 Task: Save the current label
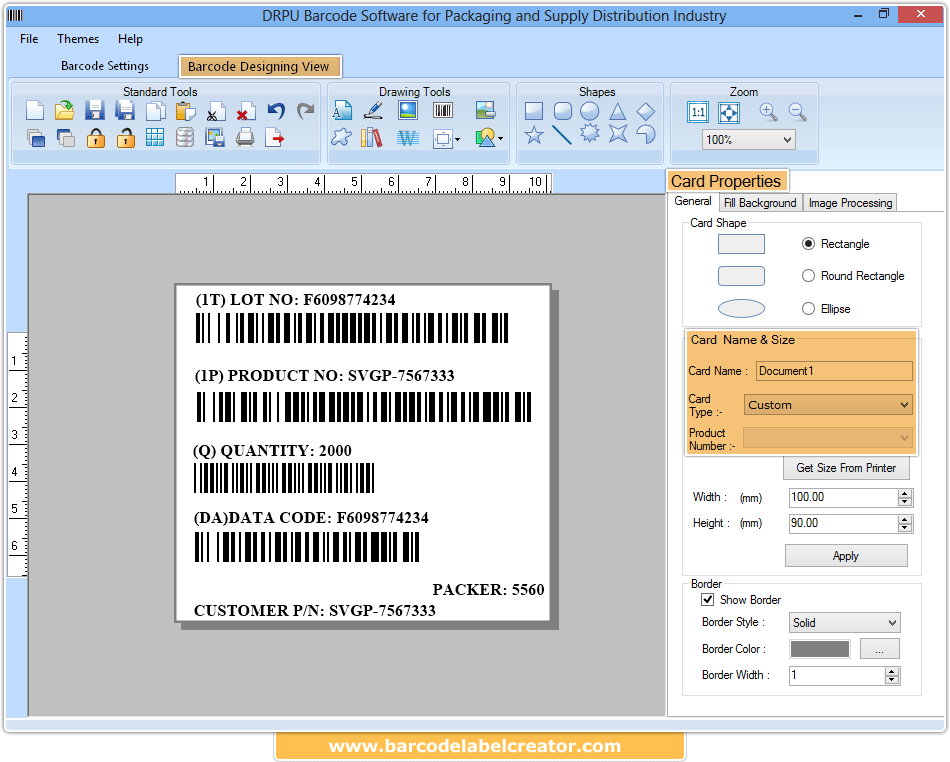[95, 111]
